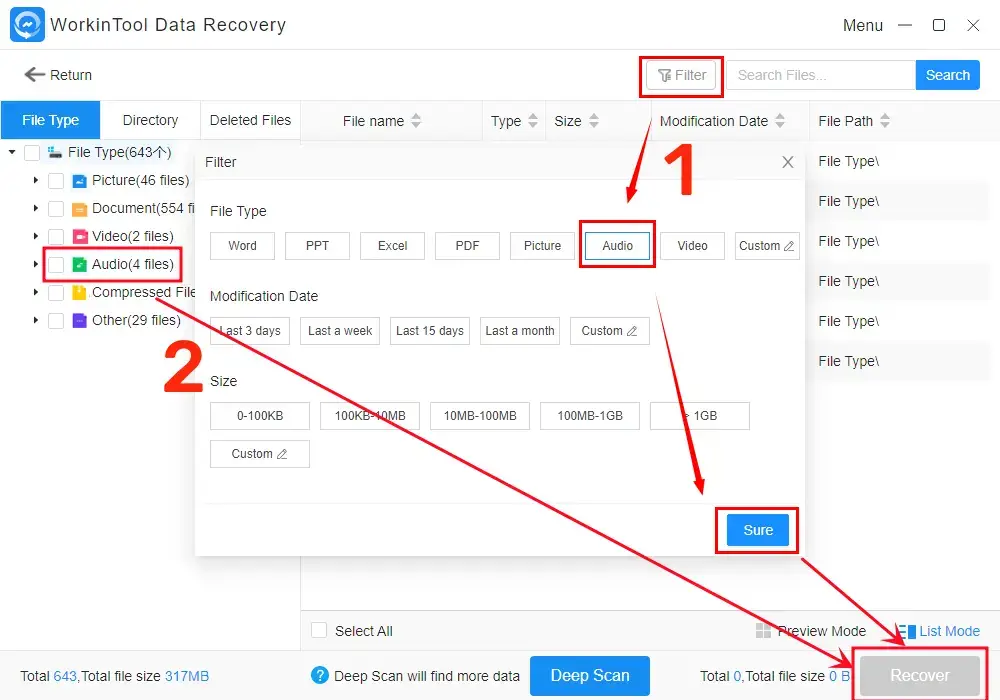Check the Other(29 files) checkbox
The image size is (1000, 700).
click(x=56, y=320)
